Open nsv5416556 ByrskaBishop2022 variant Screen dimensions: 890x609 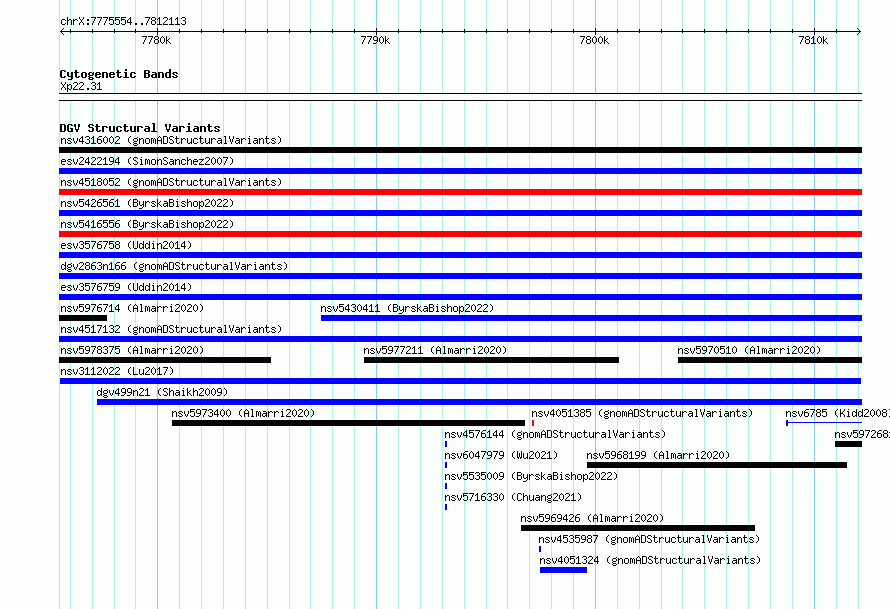(x=147, y=224)
